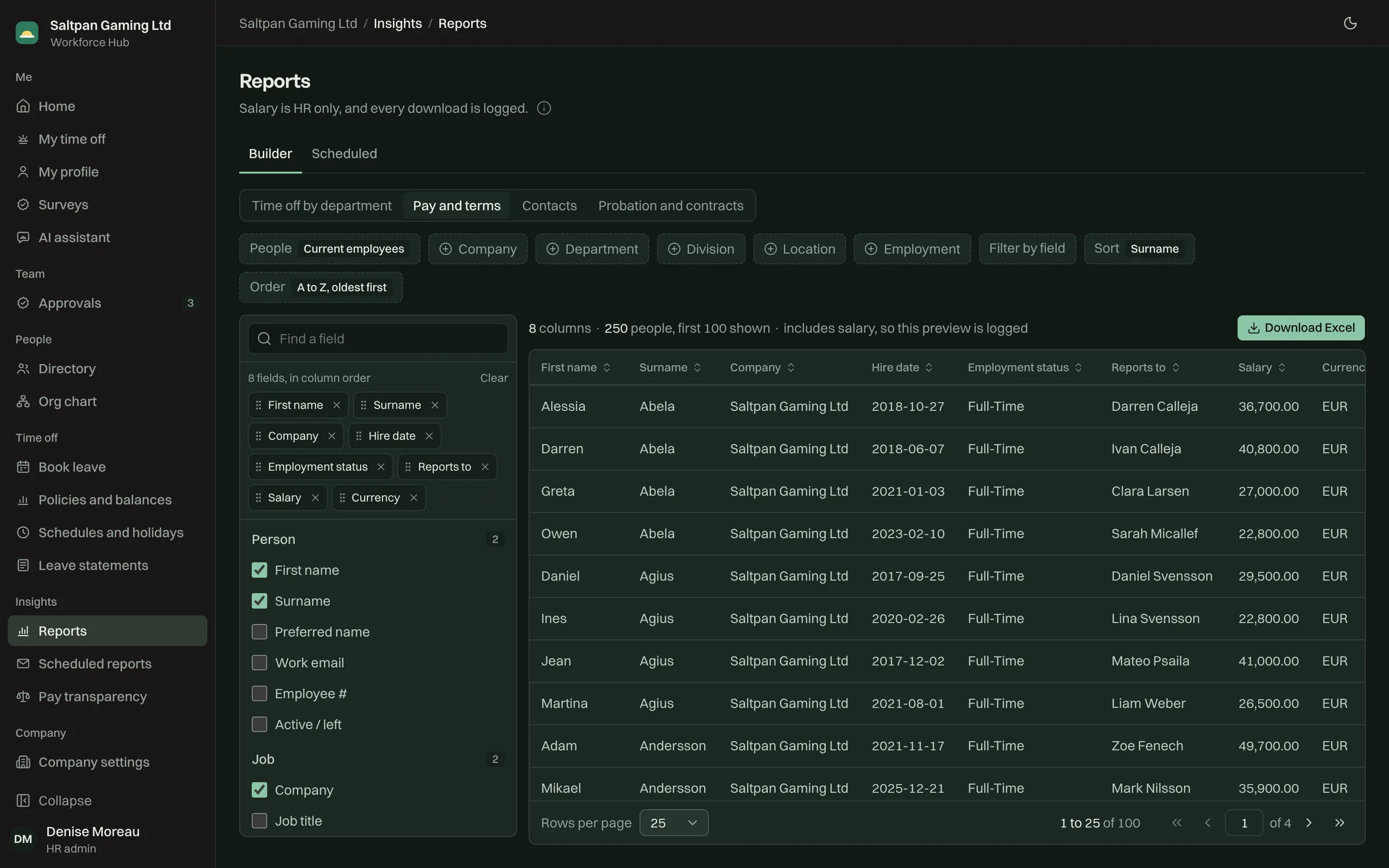Remove the Salary field chip
The height and width of the screenshot is (868, 1389).
tap(315, 498)
